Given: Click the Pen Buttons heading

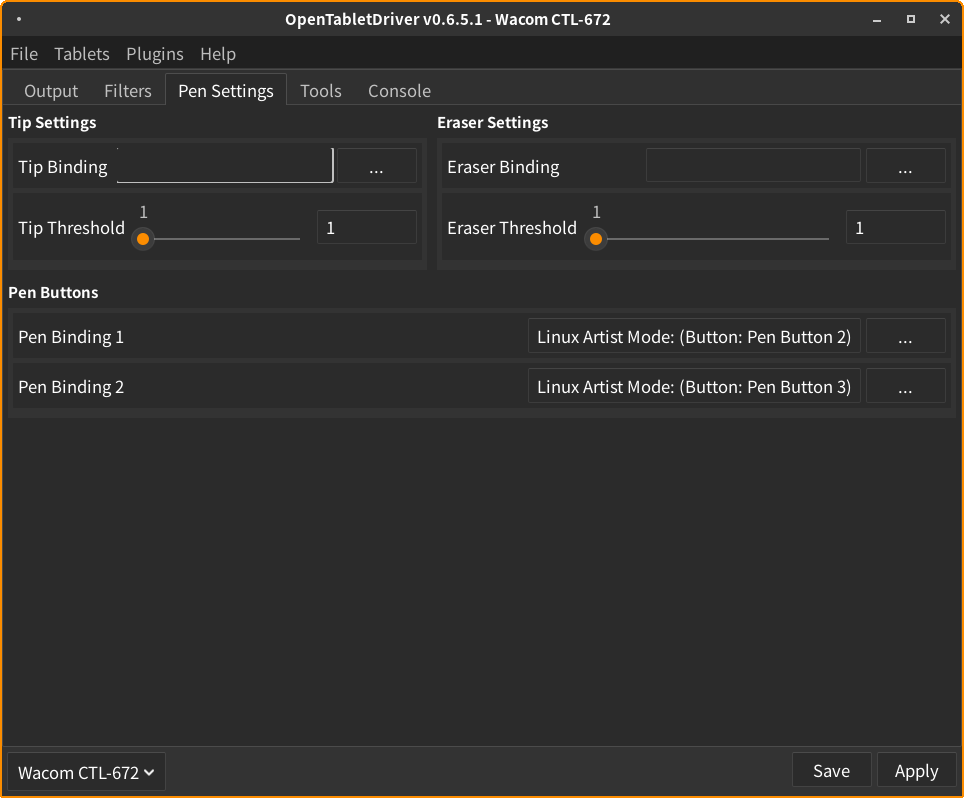Looking at the screenshot, I should (53, 293).
